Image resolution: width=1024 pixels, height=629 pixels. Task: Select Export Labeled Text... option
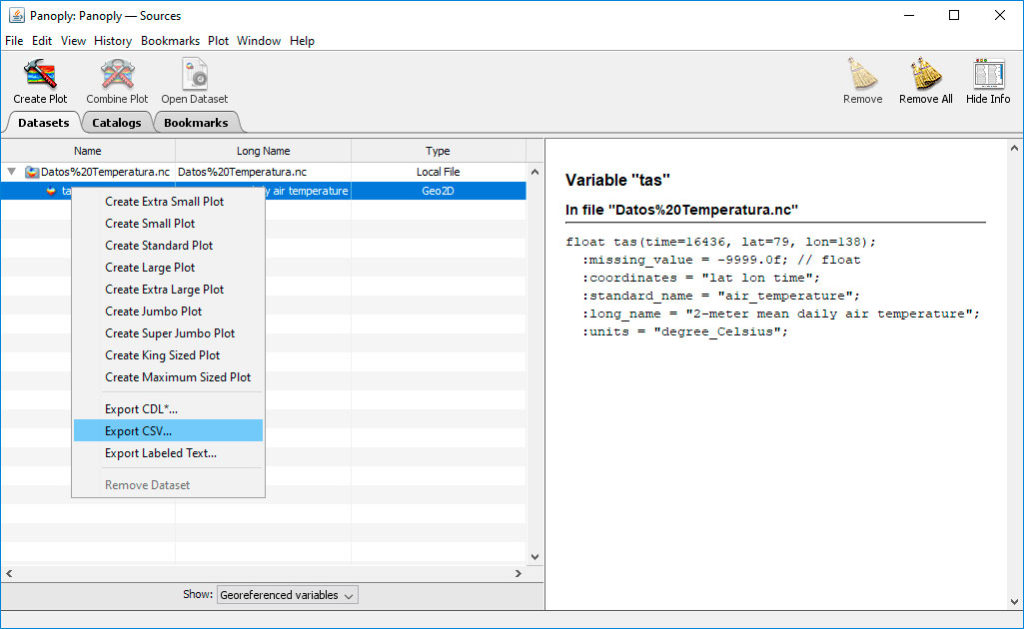point(168,453)
